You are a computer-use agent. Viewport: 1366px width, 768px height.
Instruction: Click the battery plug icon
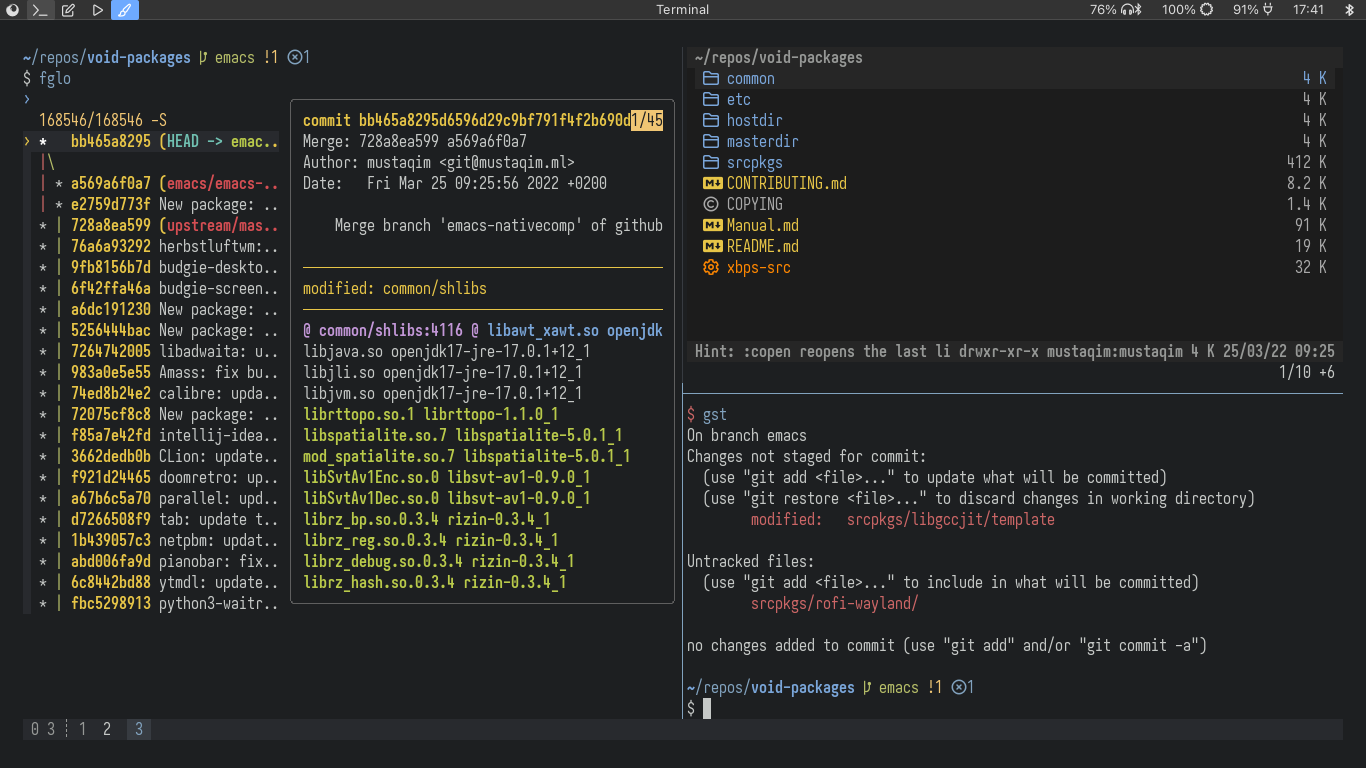click(1268, 10)
